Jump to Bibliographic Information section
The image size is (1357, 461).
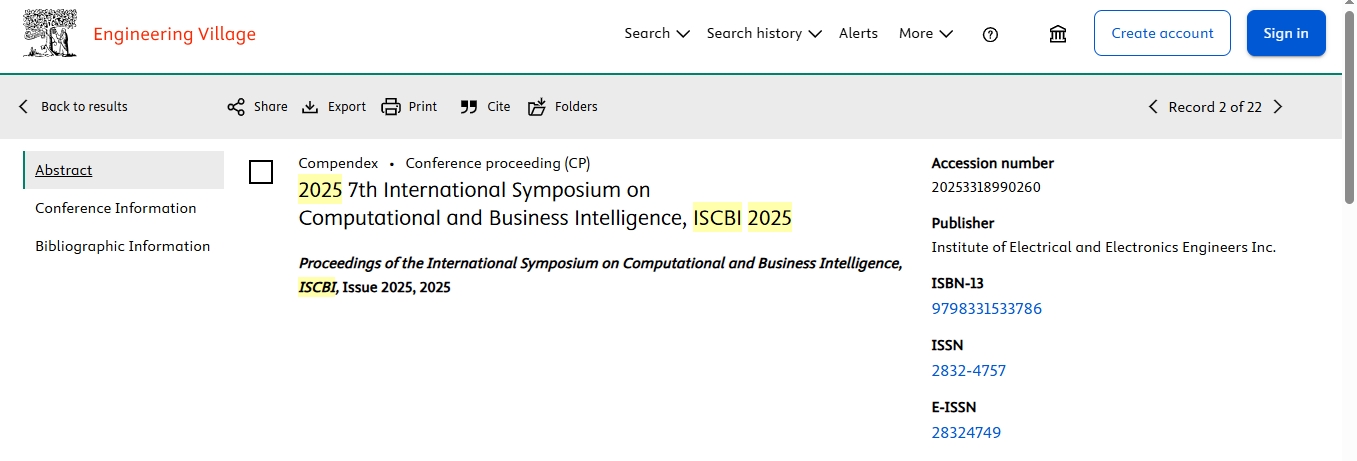[x=123, y=246]
